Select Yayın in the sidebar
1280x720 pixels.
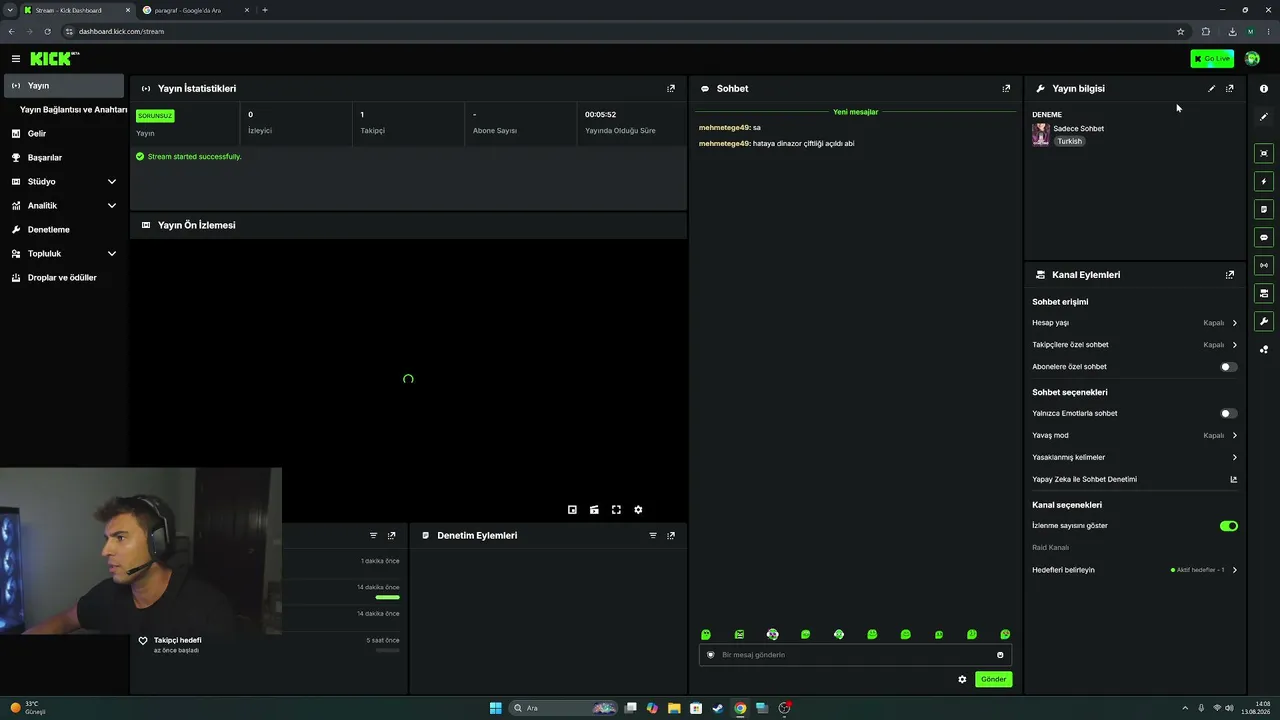(x=64, y=86)
